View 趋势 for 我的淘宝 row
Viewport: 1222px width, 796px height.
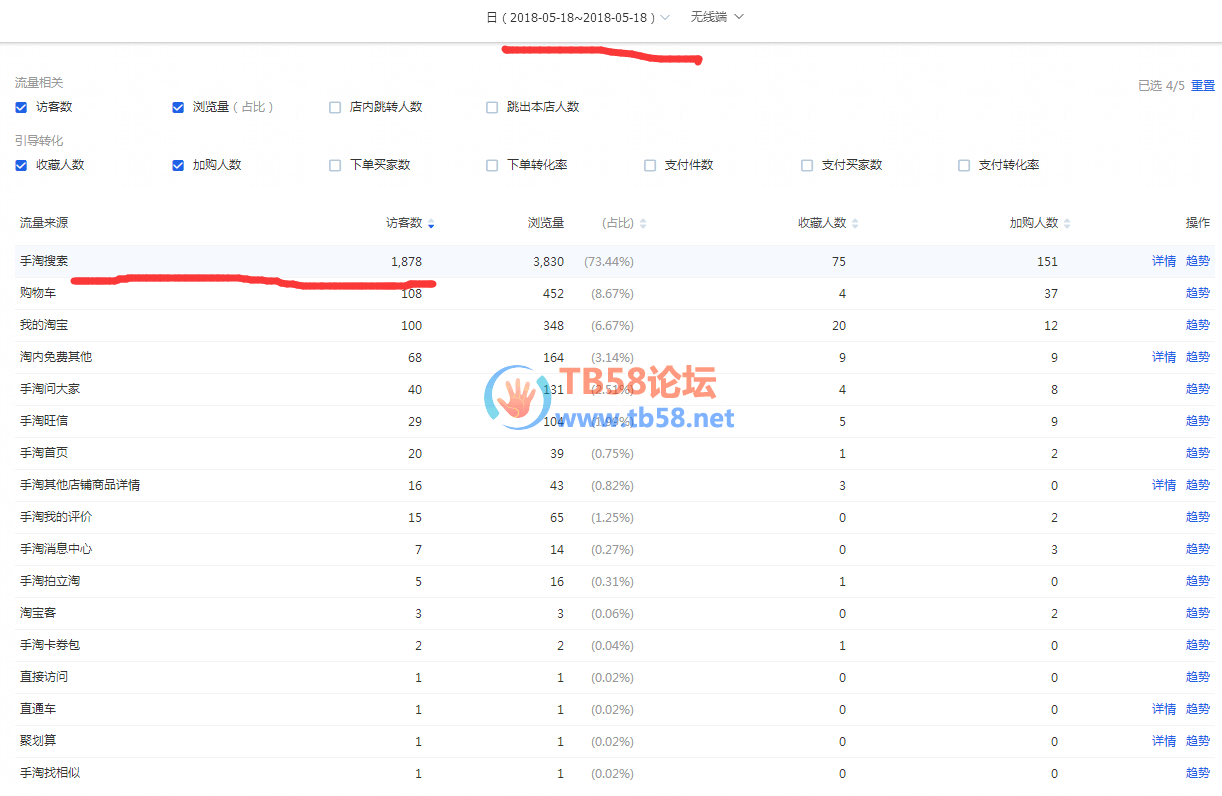coord(1197,325)
